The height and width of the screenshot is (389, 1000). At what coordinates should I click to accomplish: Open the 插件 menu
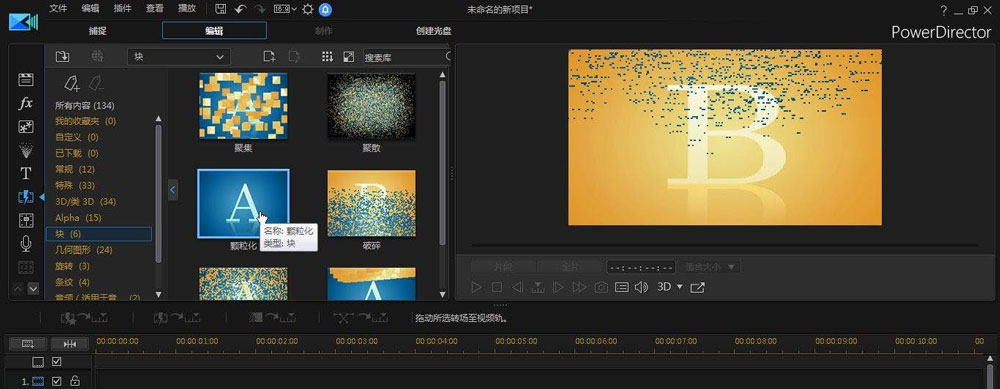pos(122,9)
